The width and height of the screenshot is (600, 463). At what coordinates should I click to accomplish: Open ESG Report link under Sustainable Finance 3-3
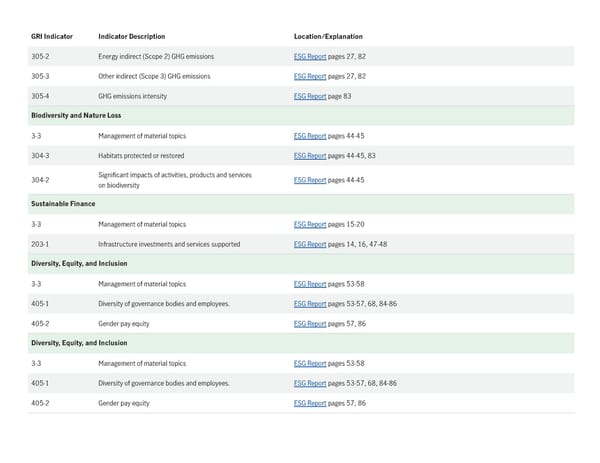(x=310, y=224)
